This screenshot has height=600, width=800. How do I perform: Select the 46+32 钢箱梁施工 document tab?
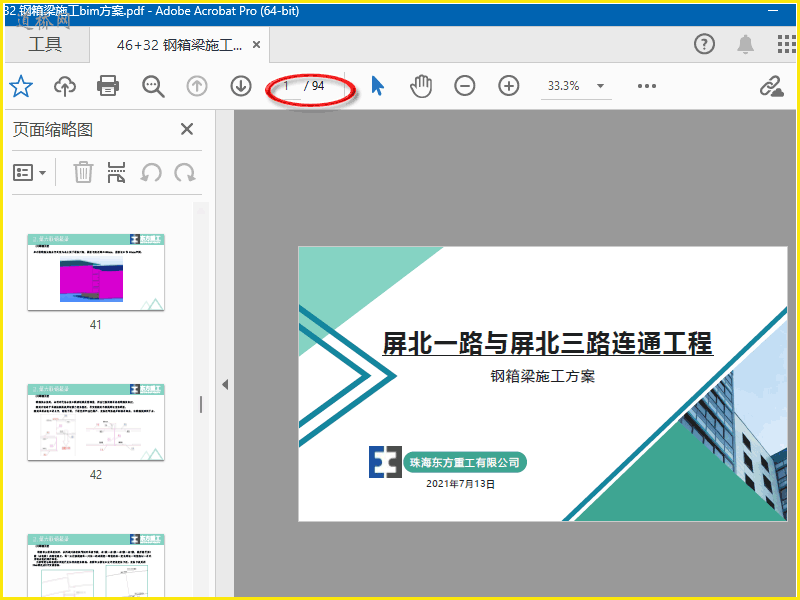coord(179,45)
